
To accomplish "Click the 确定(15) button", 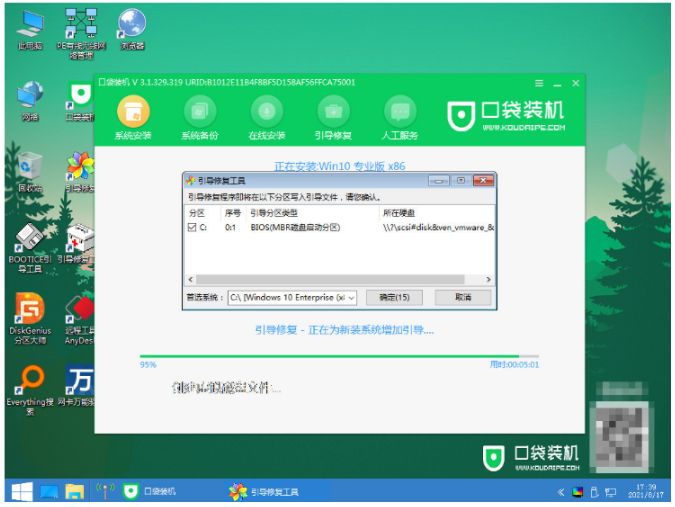I will coord(387,298).
